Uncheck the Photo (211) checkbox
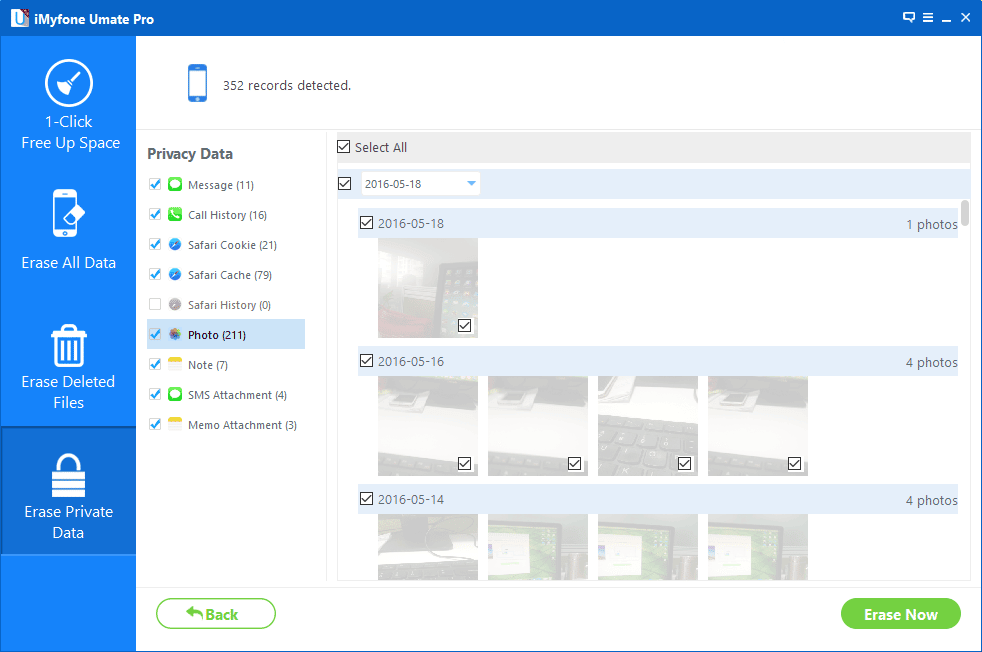 [x=155, y=334]
